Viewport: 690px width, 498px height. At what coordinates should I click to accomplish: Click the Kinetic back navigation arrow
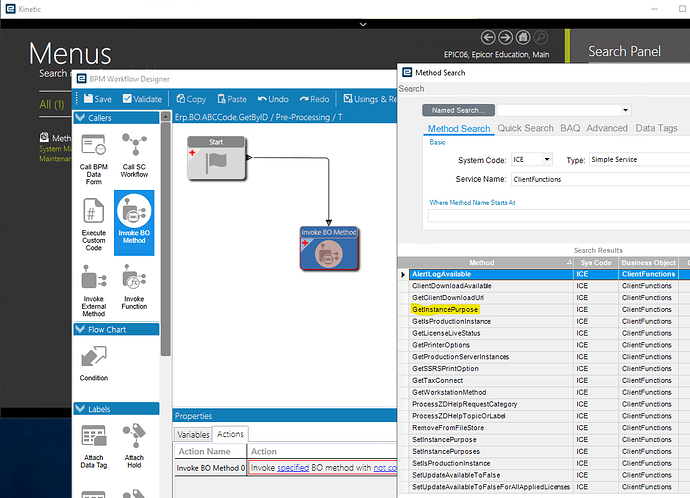click(488, 38)
